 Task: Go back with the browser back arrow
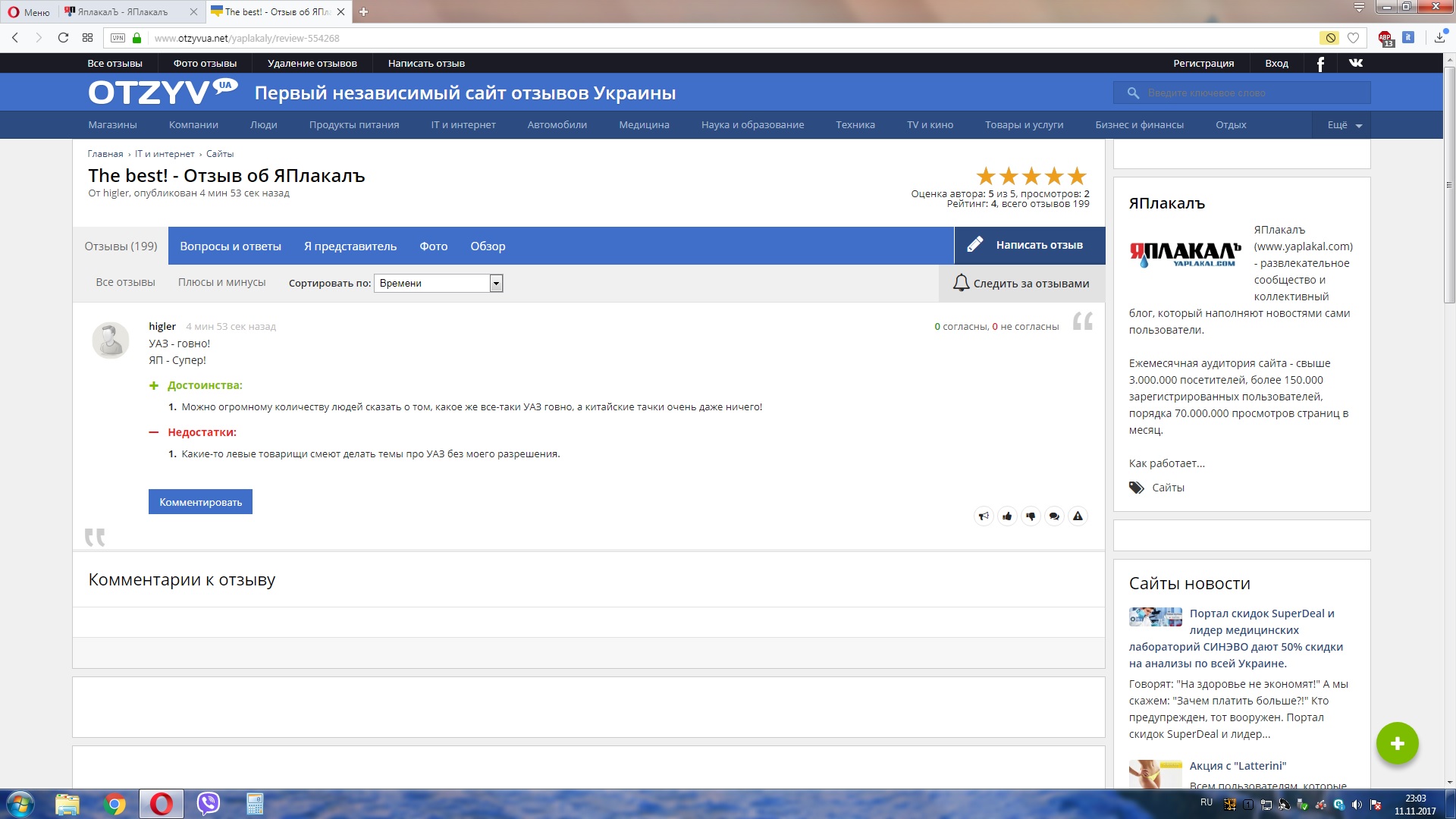[15, 38]
